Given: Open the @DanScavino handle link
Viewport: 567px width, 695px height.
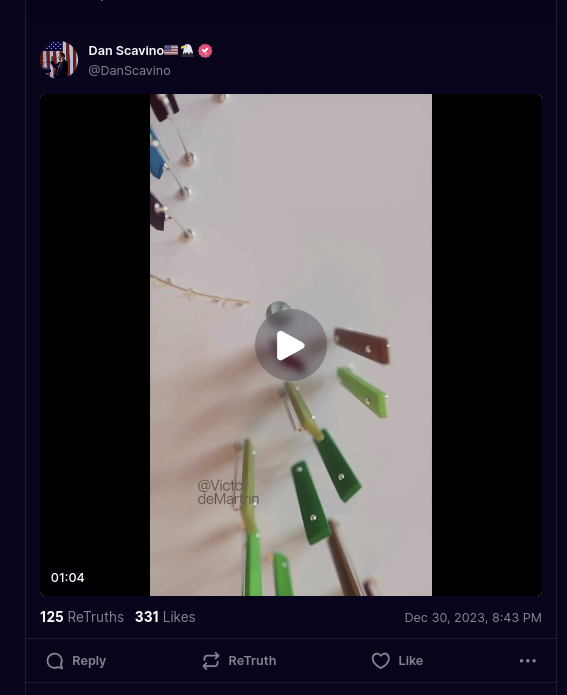Looking at the screenshot, I should click(129, 70).
